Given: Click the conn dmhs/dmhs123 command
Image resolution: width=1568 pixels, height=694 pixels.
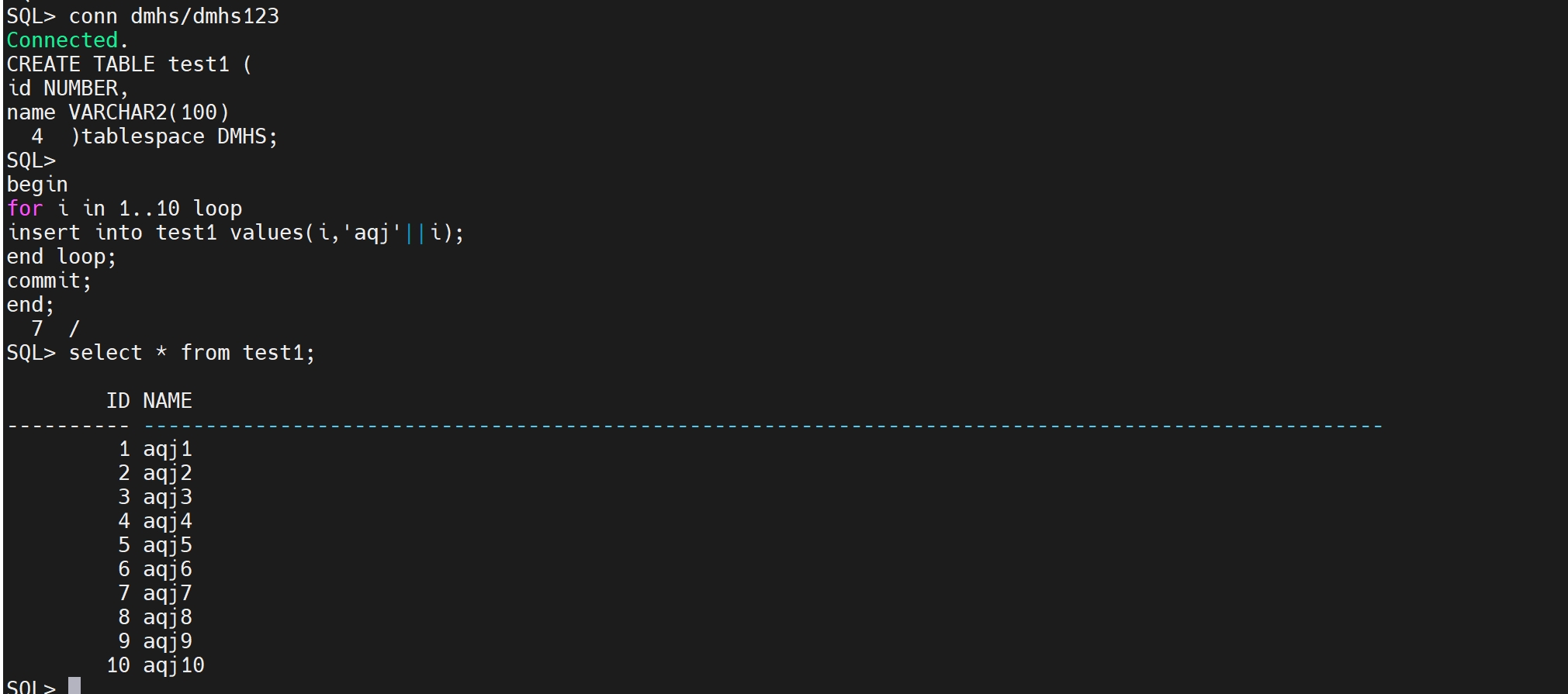Looking at the screenshot, I should [x=173, y=16].
